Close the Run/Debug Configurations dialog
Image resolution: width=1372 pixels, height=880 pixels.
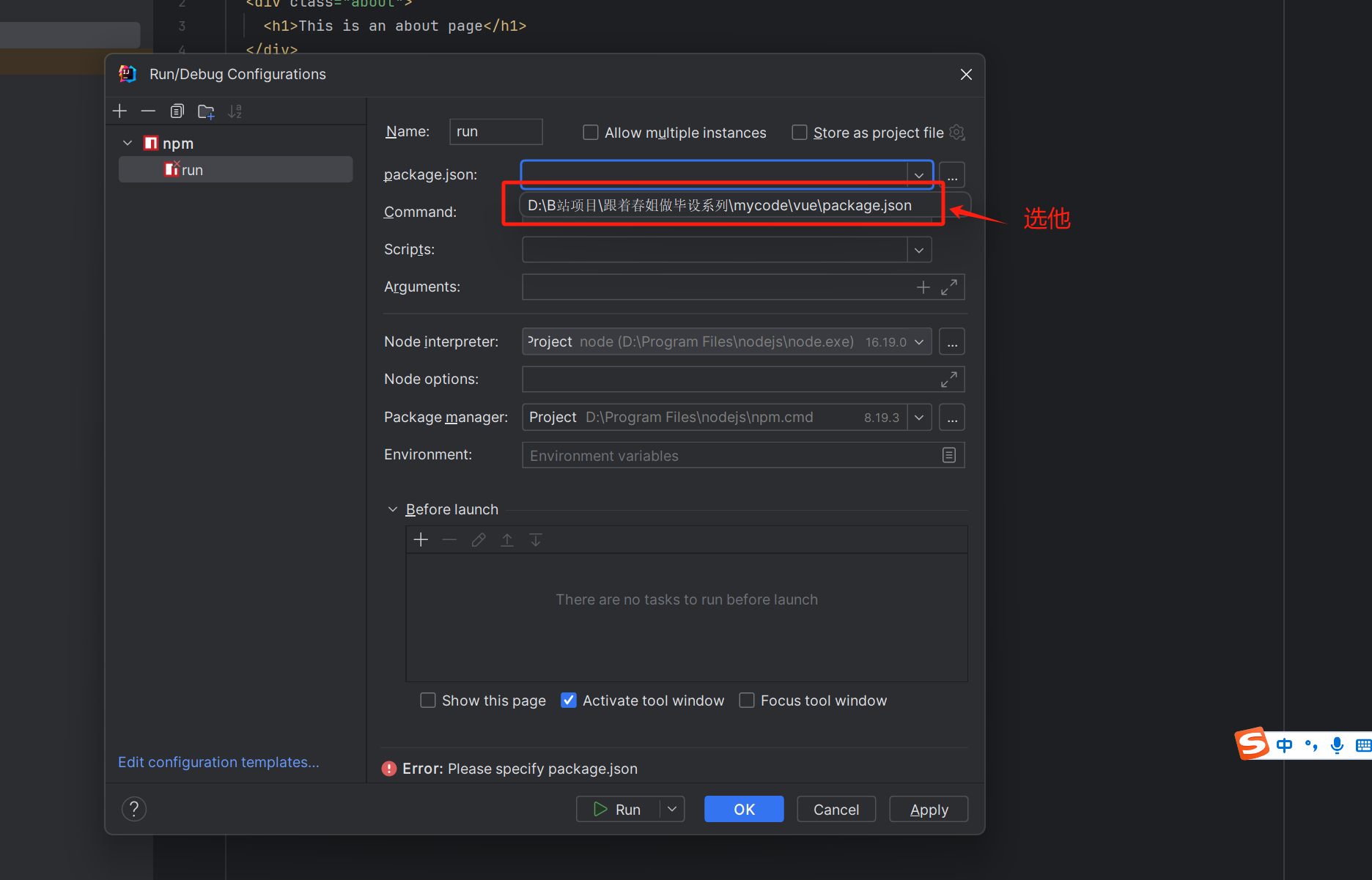(966, 75)
